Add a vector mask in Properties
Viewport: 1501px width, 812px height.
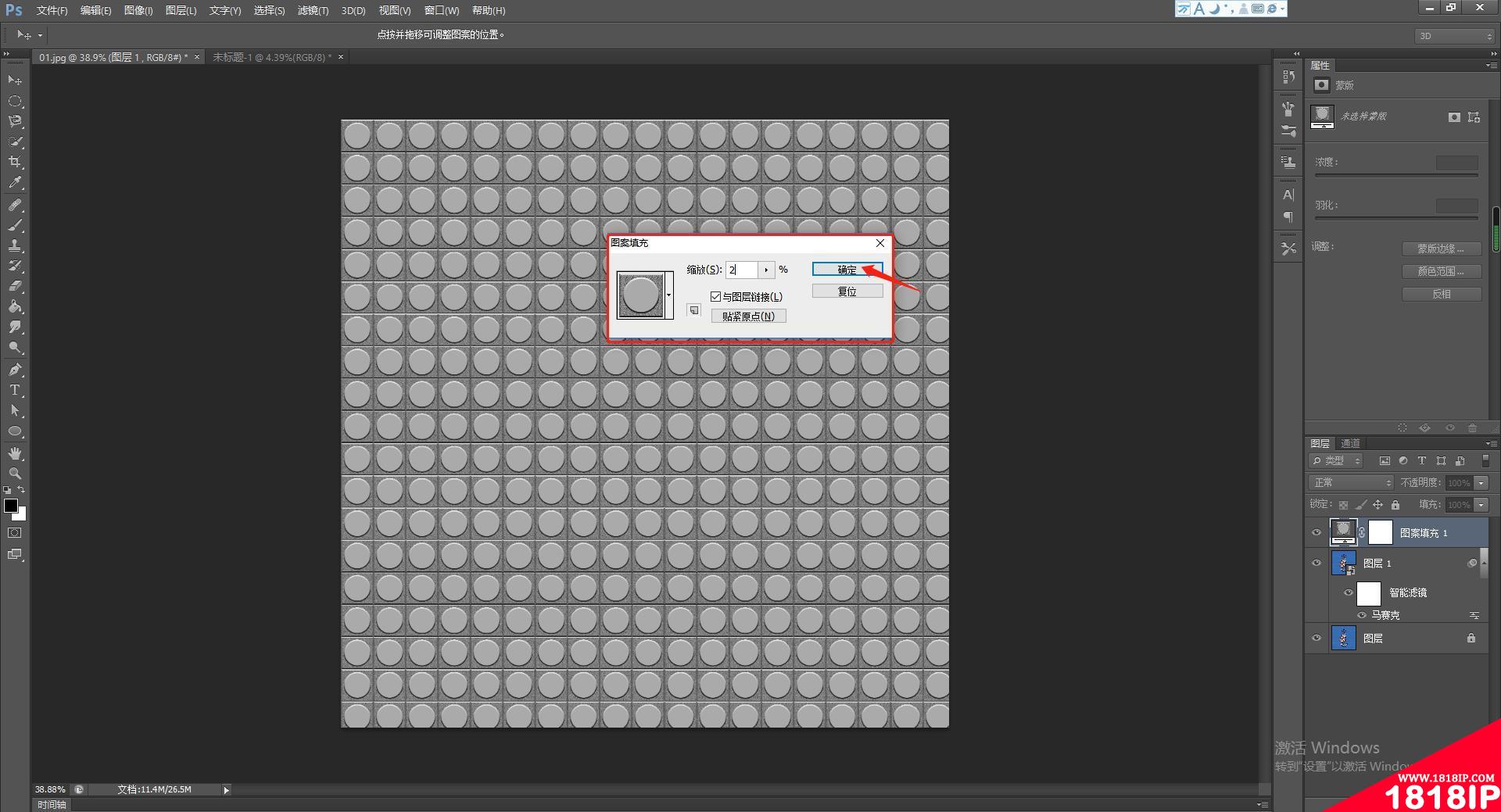click(x=1474, y=117)
